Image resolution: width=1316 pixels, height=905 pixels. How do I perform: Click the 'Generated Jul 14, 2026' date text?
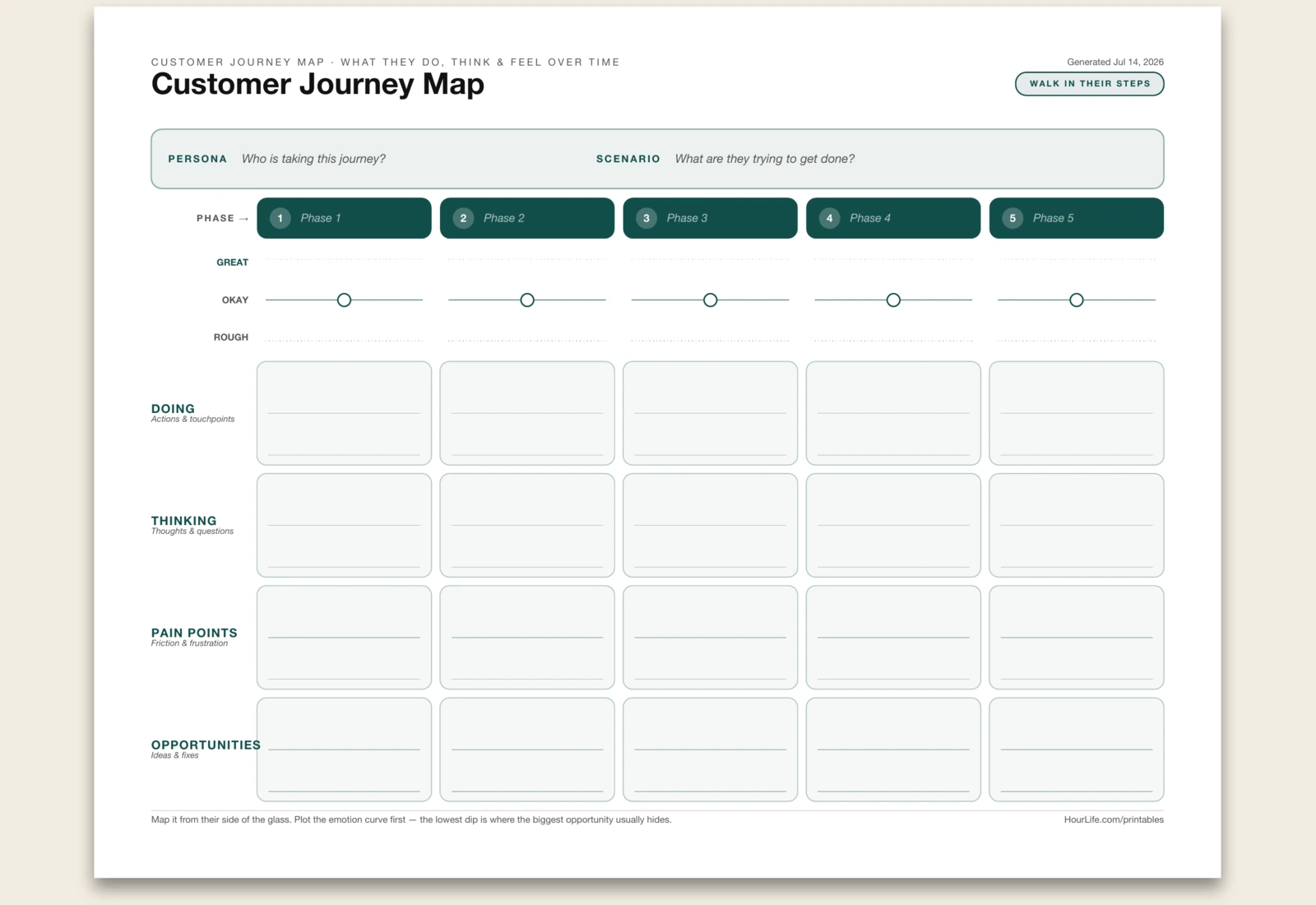(x=1115, y=62)
